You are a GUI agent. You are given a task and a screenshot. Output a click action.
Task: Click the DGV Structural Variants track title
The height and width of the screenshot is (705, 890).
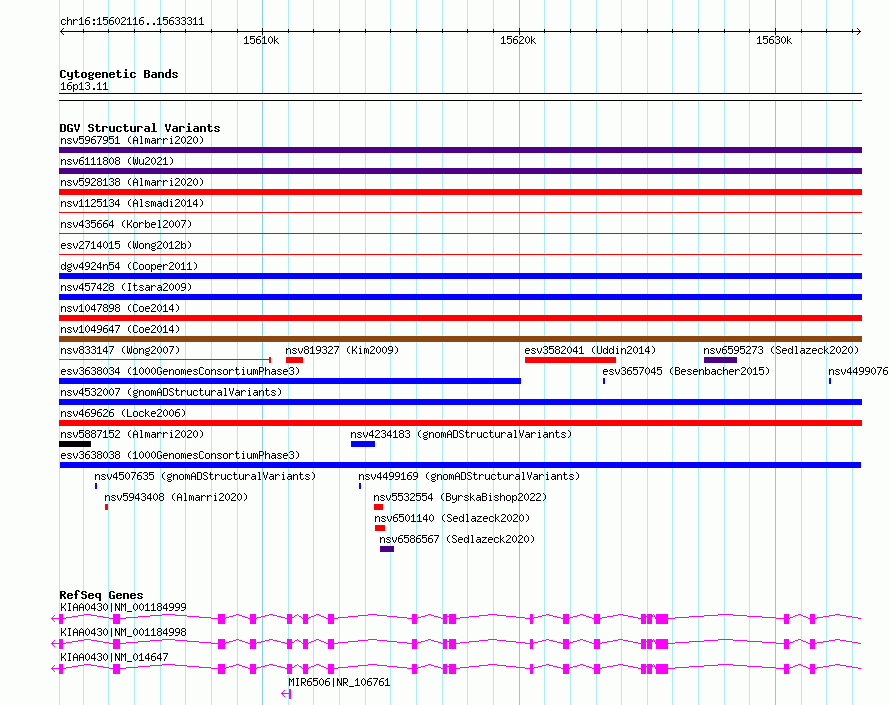point(140,128)
